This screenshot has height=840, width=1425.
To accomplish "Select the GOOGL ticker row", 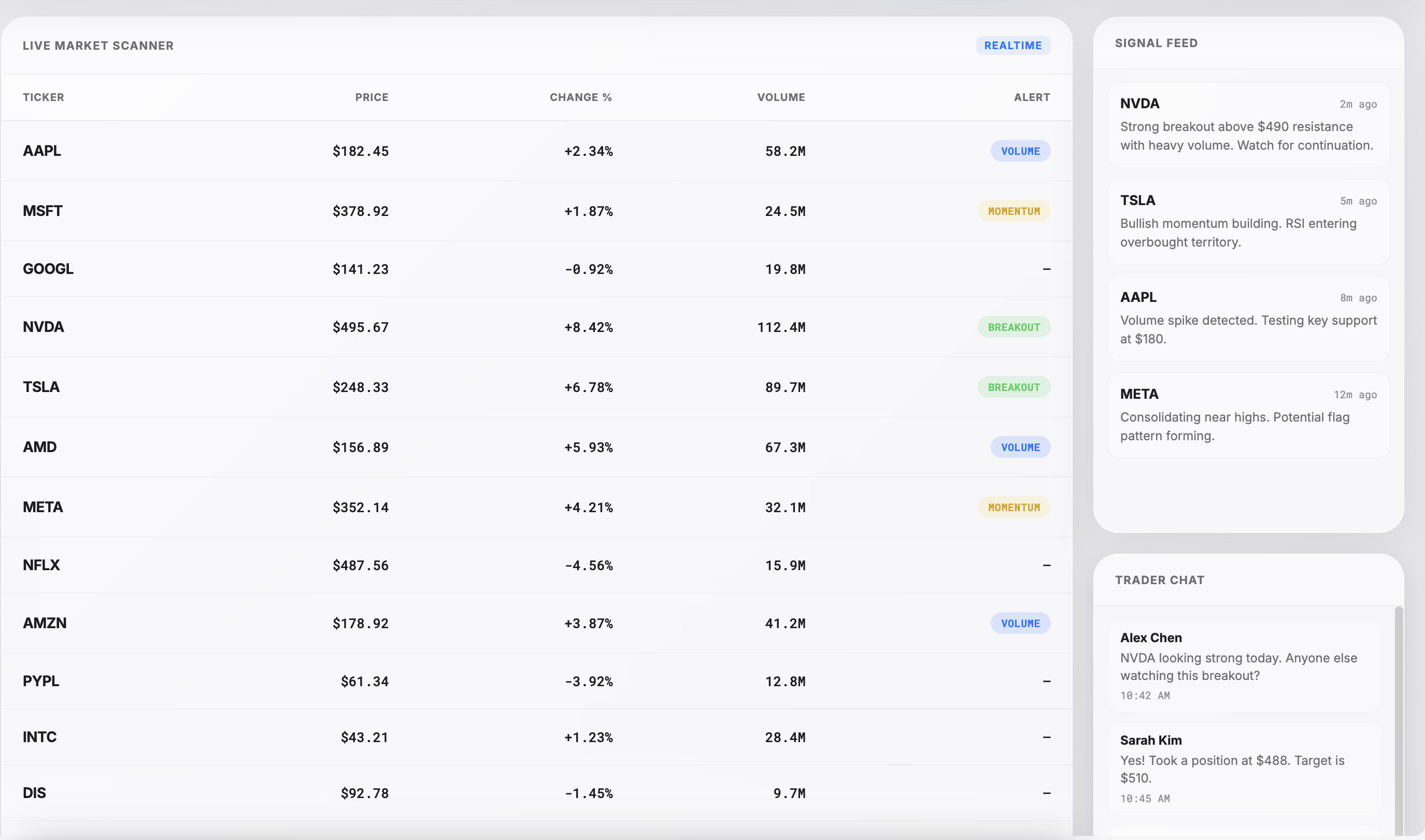I will click(48, 269).
